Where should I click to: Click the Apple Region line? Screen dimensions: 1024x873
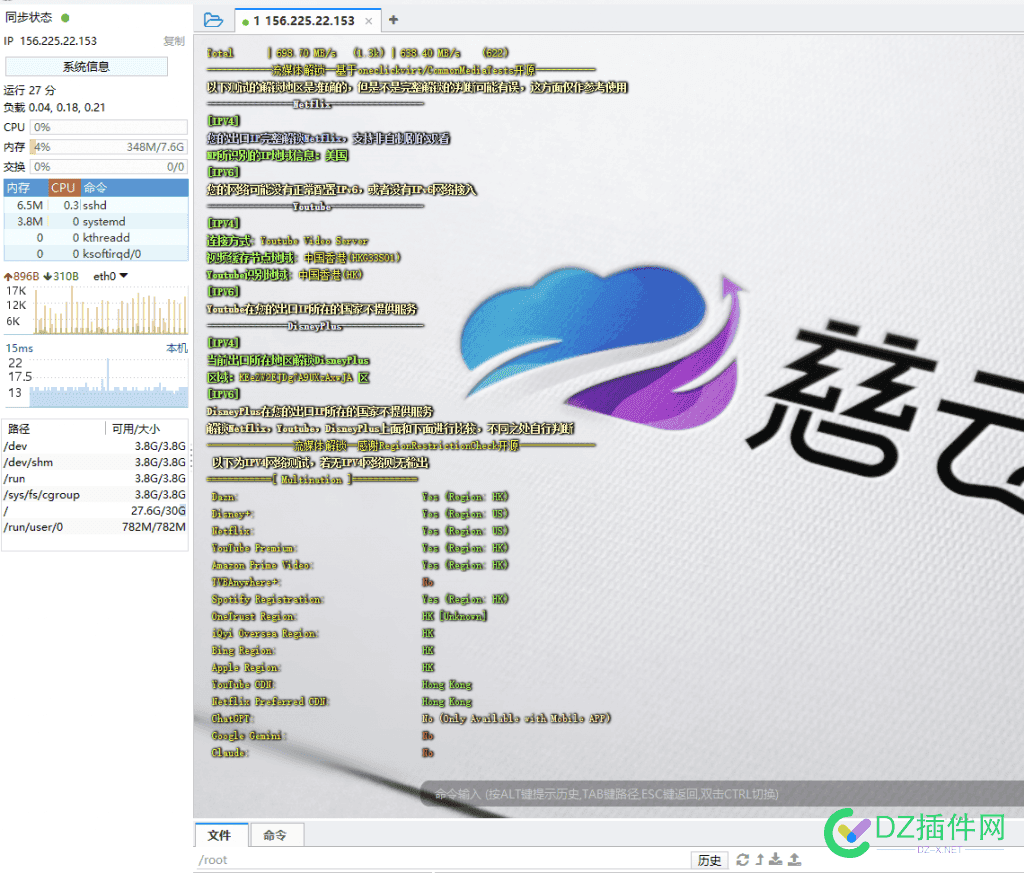tap(323, 667)
